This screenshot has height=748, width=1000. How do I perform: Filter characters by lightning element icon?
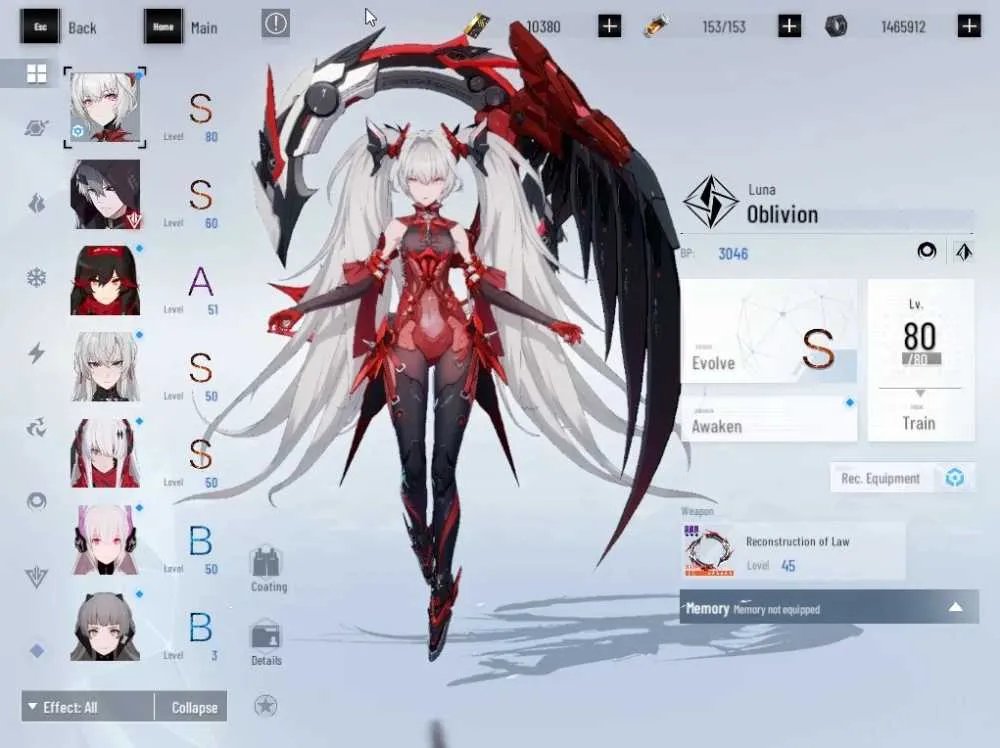[36, 353]
